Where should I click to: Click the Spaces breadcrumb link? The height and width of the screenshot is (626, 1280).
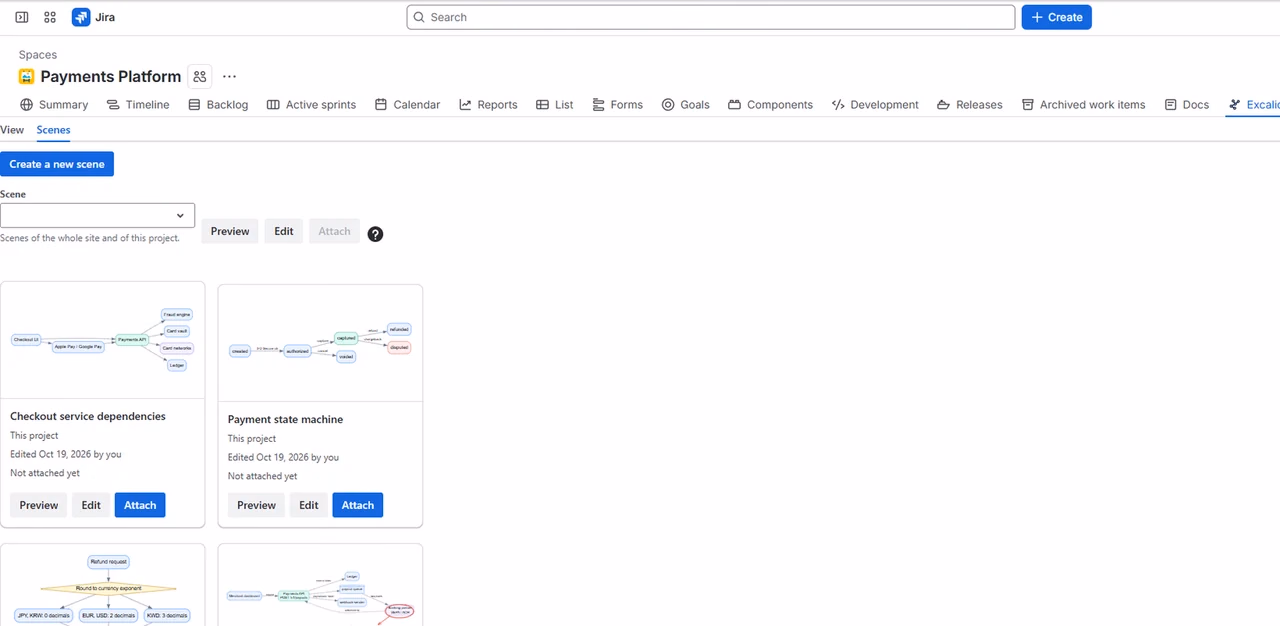38,55
